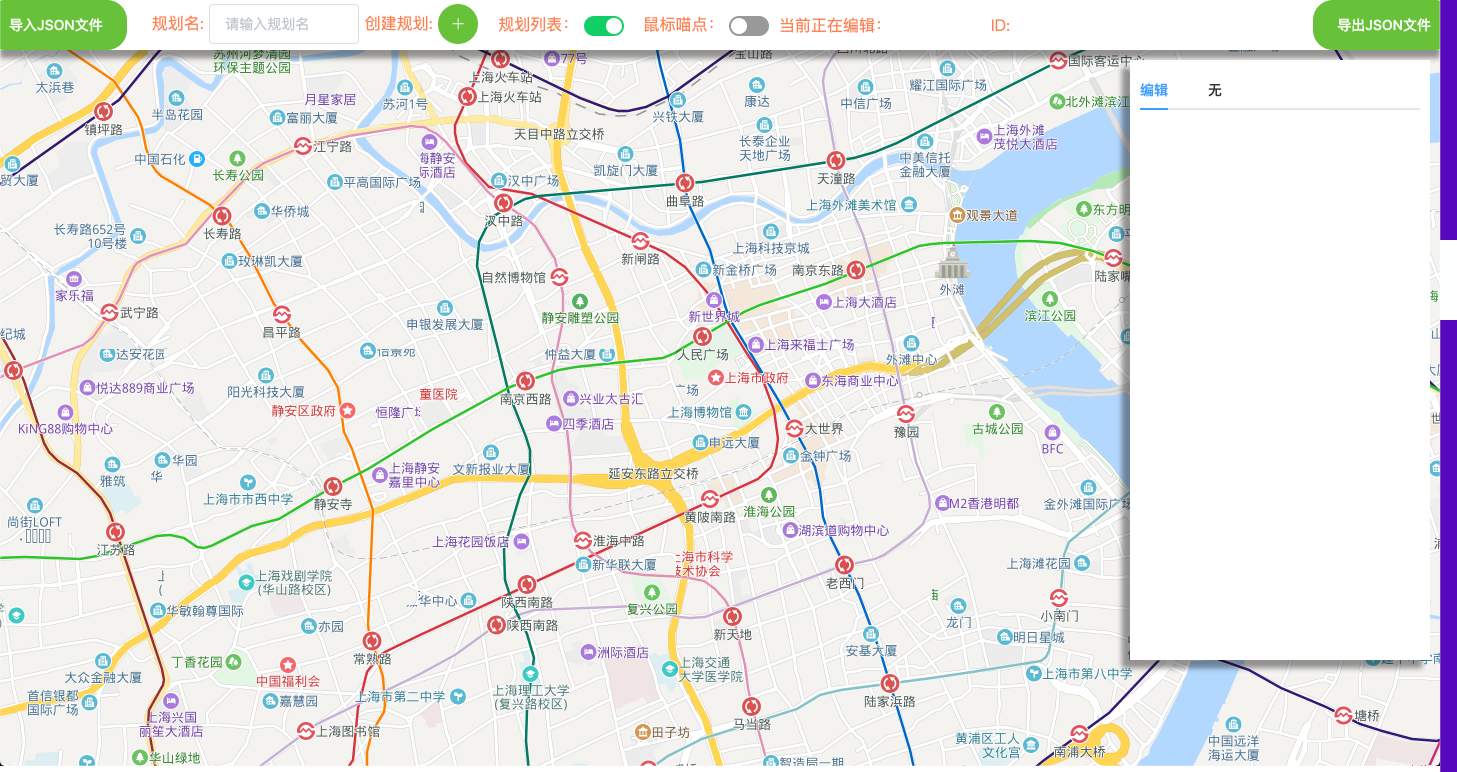
Task: Click the 江宁路 metro station icon
Action: pos(302,147)
